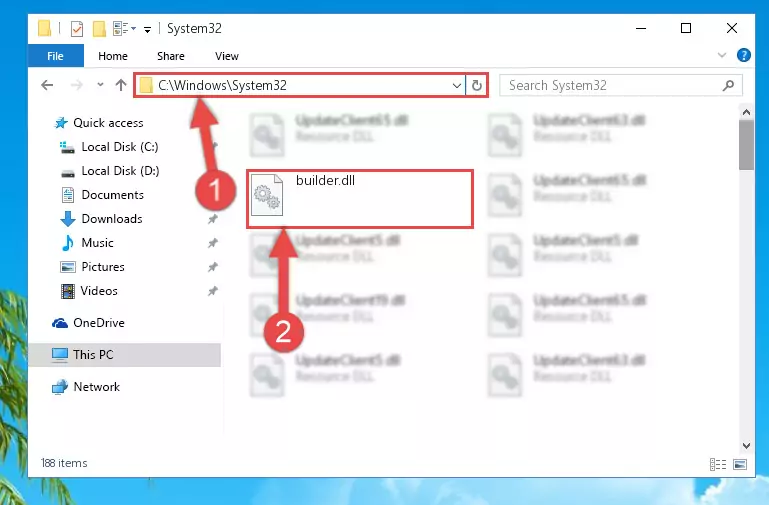Image resolution: width=769 pixels, height=505 pixels.
Task: Switch to the Home ribbon tab
Action: click(x=113, y=56)
